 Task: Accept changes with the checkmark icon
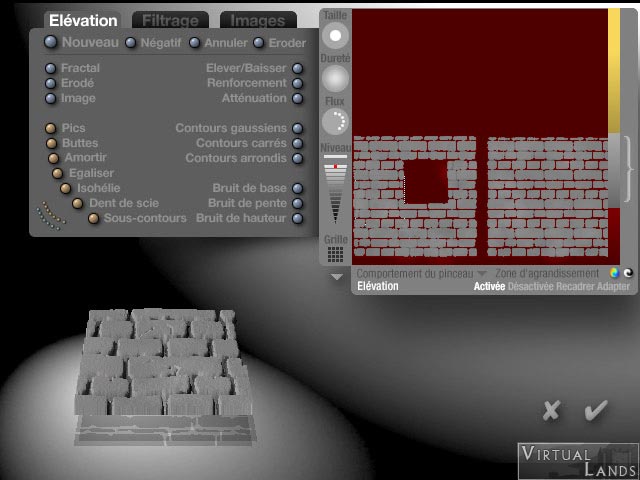[596, 410]
